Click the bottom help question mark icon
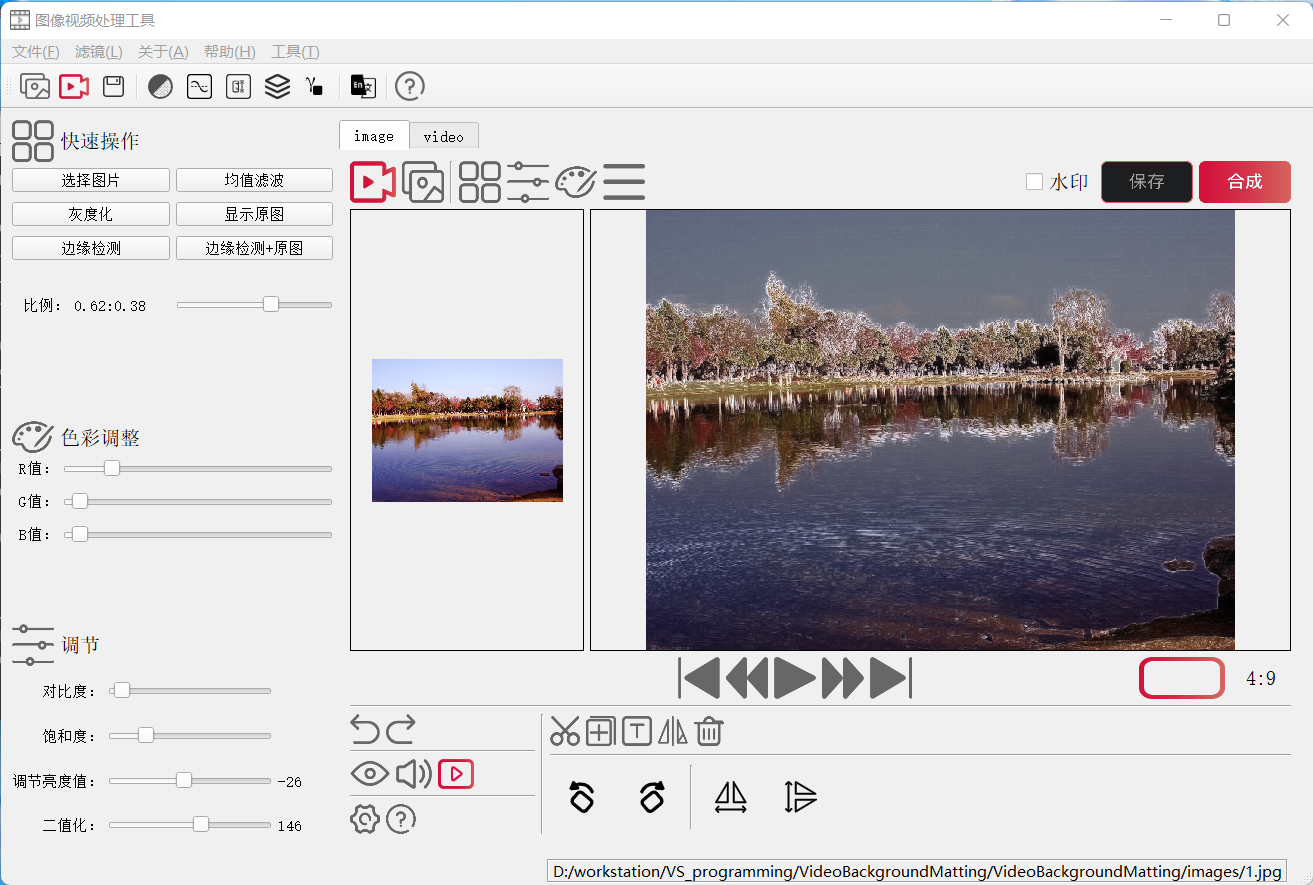This screenshot has width=1313, height=885. click(x=401, y=819)
